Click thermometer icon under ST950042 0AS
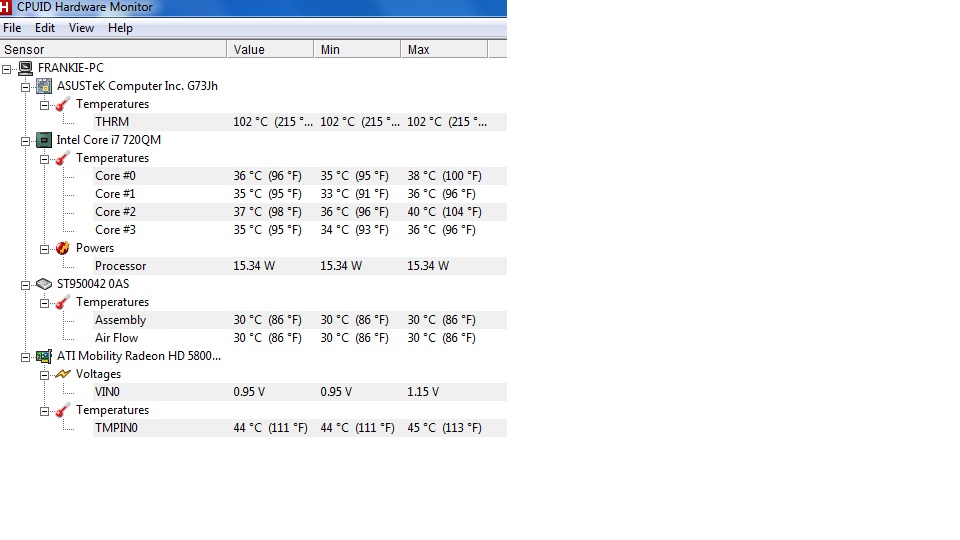Image resolution: width=960 pixels, height=540 pixels. pos(62,302)
